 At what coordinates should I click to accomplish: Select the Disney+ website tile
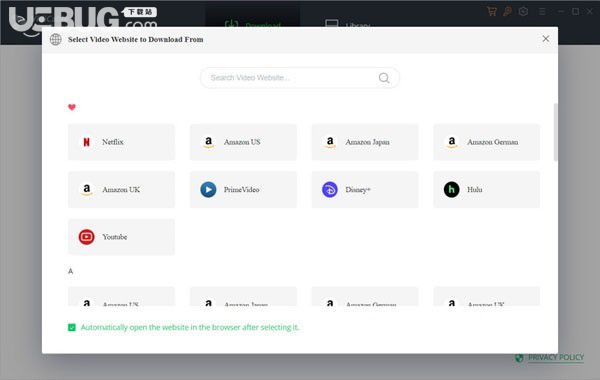365,189
